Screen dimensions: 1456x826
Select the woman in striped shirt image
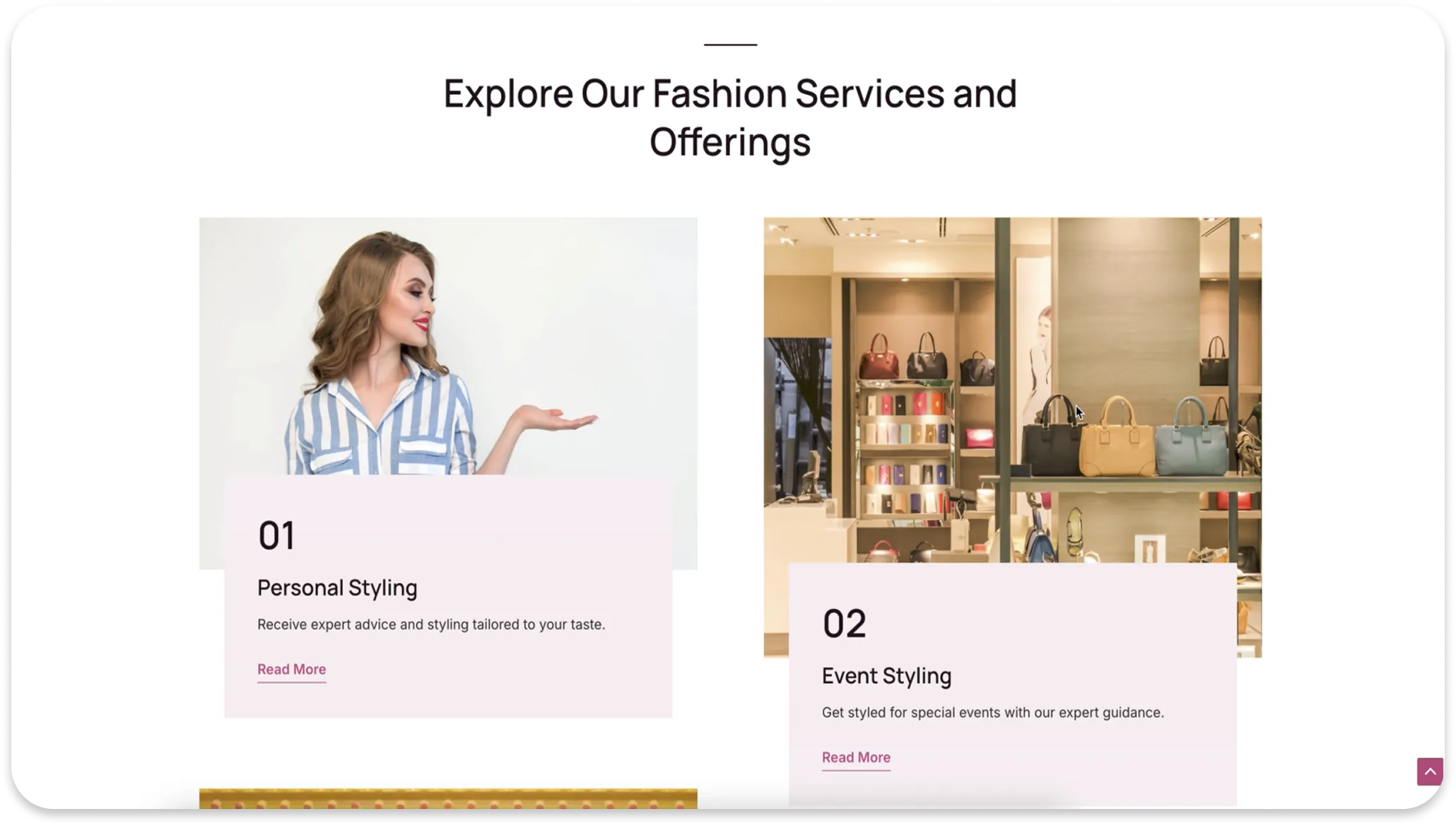(x=448, y=346)
